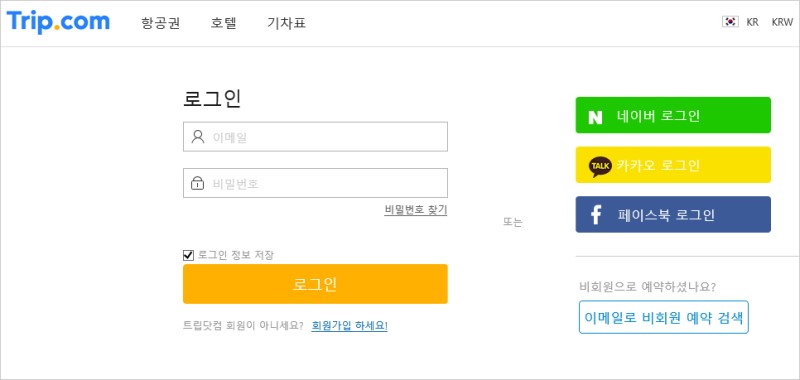This screenshot has width=800, height=380.
Task: Uncheck the 로그인 정보 저장 checkbox
Action: [188, 255]
